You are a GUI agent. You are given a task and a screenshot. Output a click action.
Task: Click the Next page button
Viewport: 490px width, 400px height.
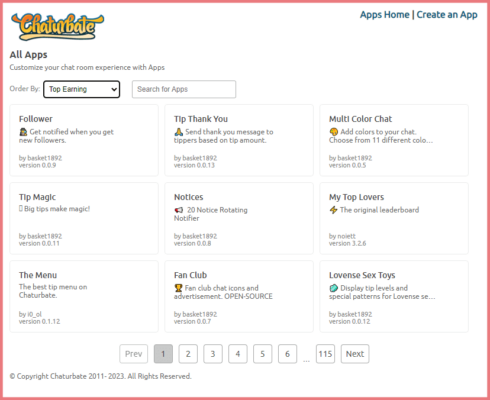tap(355, 354)
